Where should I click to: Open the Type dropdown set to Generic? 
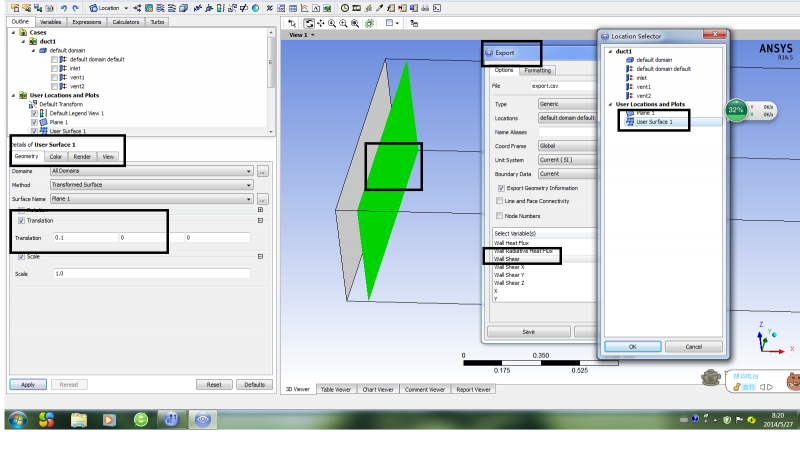pos(565,104)
